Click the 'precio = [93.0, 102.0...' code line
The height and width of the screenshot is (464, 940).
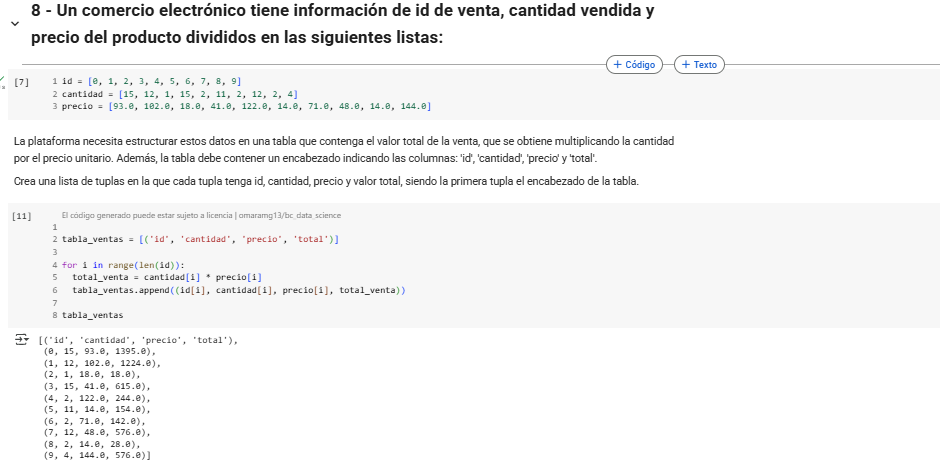coord(246,106)
